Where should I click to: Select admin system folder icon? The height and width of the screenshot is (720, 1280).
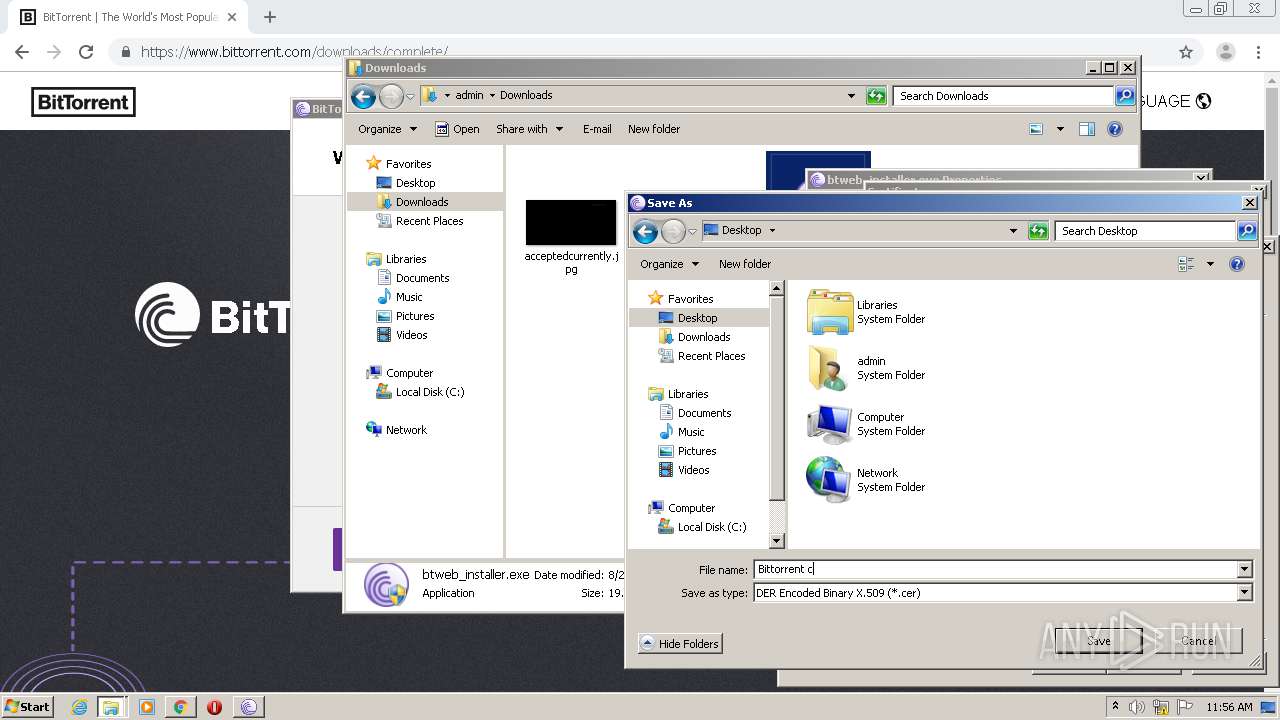[x=830, y=368]
